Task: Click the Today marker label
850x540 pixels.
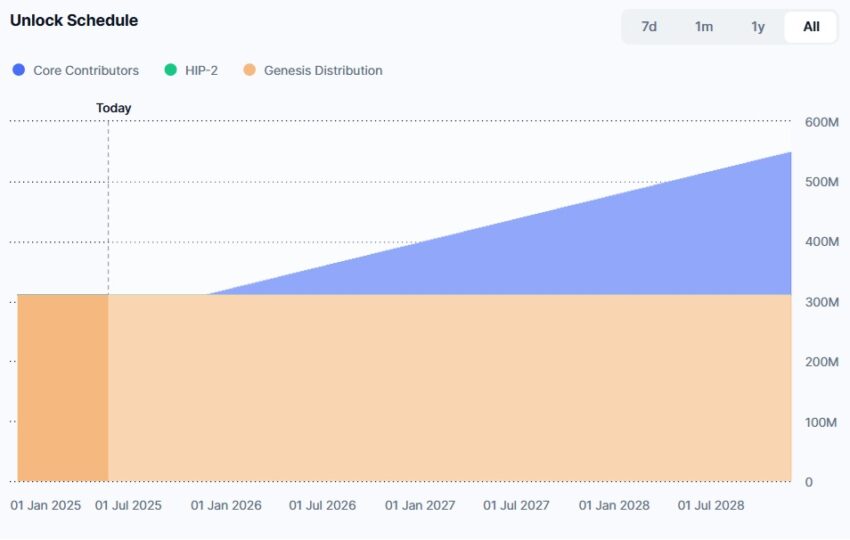Action: pyautogui.click(x=114, y=108)
